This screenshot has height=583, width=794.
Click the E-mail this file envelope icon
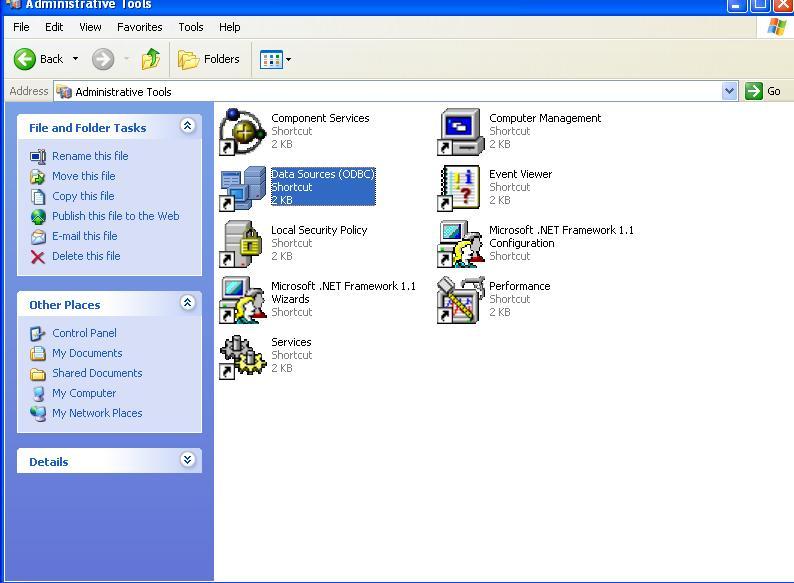(x=38, y=237)
